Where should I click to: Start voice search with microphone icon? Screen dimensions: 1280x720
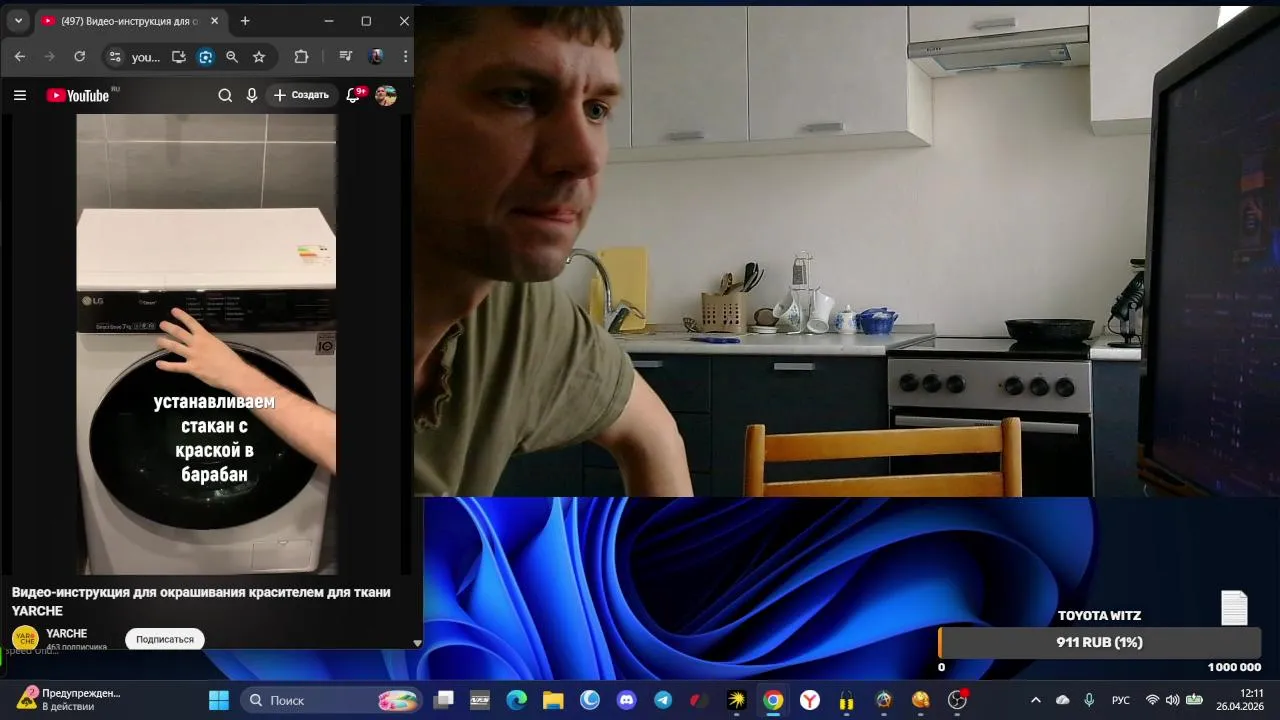pos(252,95)
